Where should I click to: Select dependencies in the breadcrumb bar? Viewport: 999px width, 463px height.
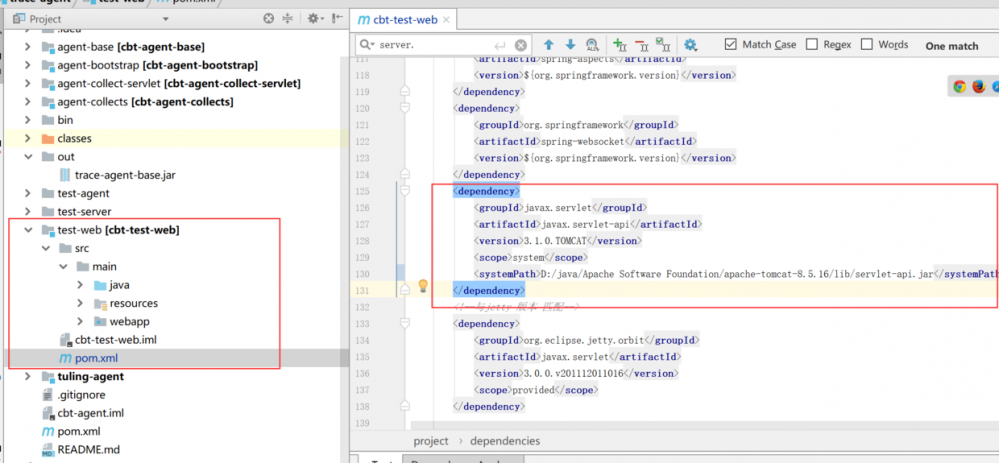[x=504, y=441]
